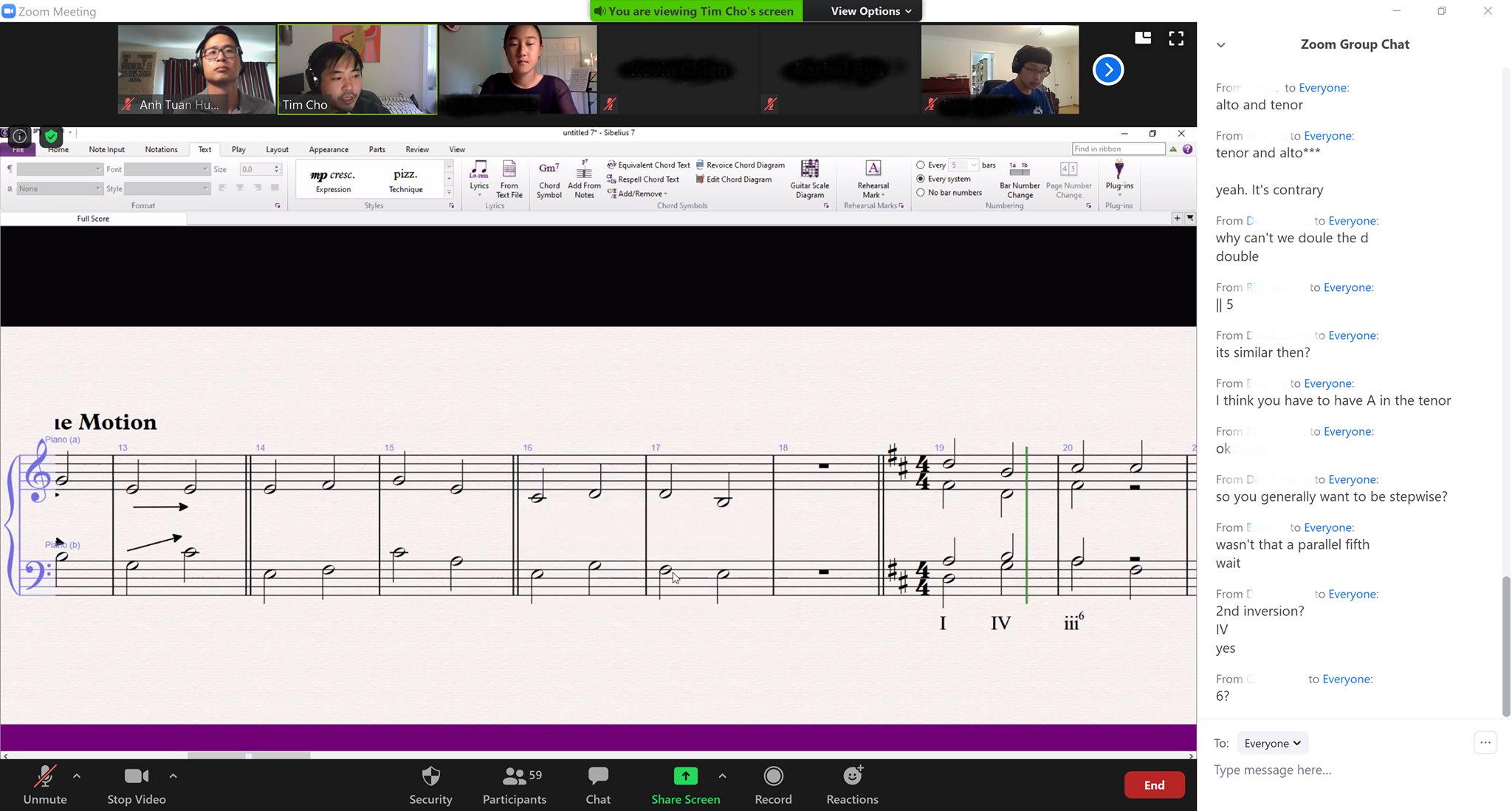1512x811 pixels.
Task: Stop Video in Zoom toolbar
Action: click(x=137, y=785)
